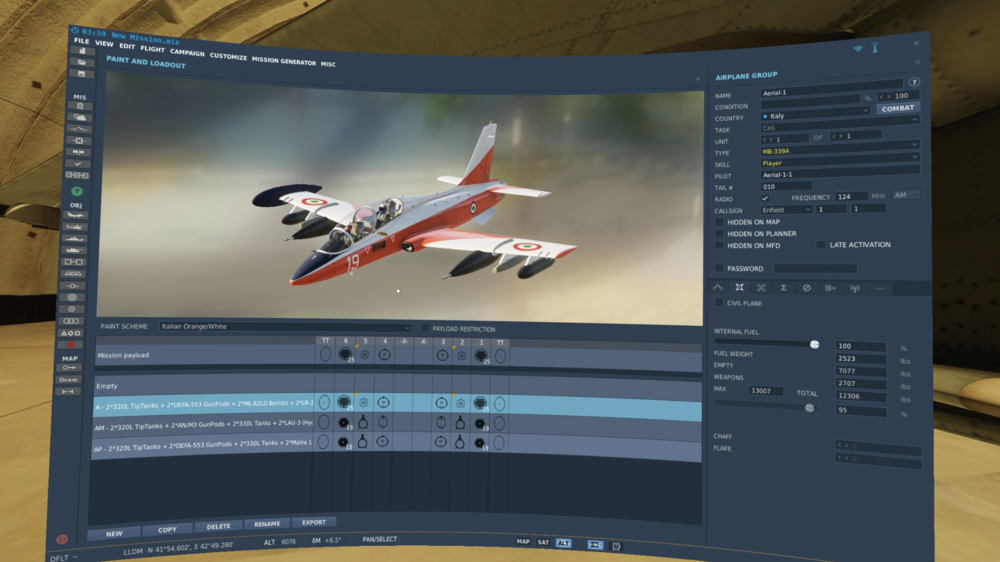The height and width of the screenshot is (562, 1000).
Task: Toggle the RADIO checkbox
Action: click(x=765, y=198)
